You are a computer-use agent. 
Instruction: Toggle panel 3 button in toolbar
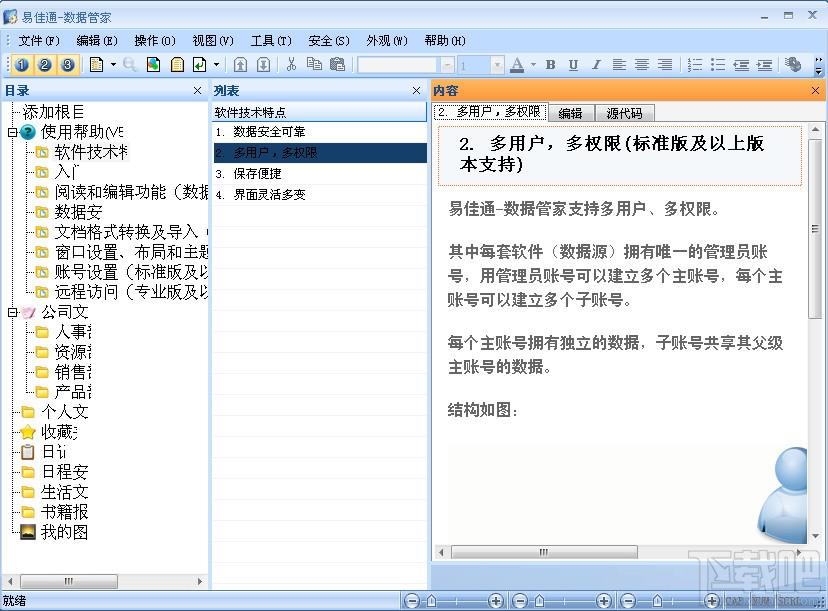68,65
